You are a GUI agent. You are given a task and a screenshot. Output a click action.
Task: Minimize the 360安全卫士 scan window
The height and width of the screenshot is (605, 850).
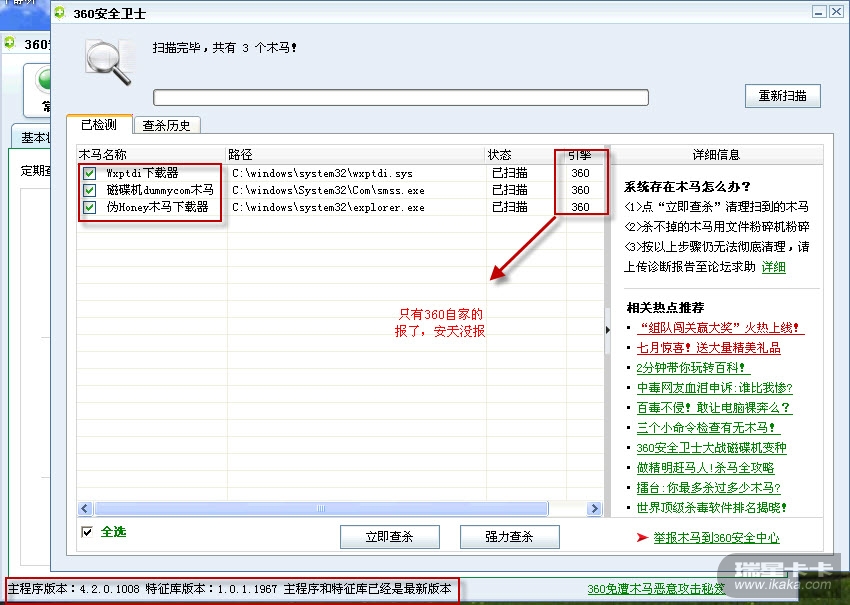(819, 12)
